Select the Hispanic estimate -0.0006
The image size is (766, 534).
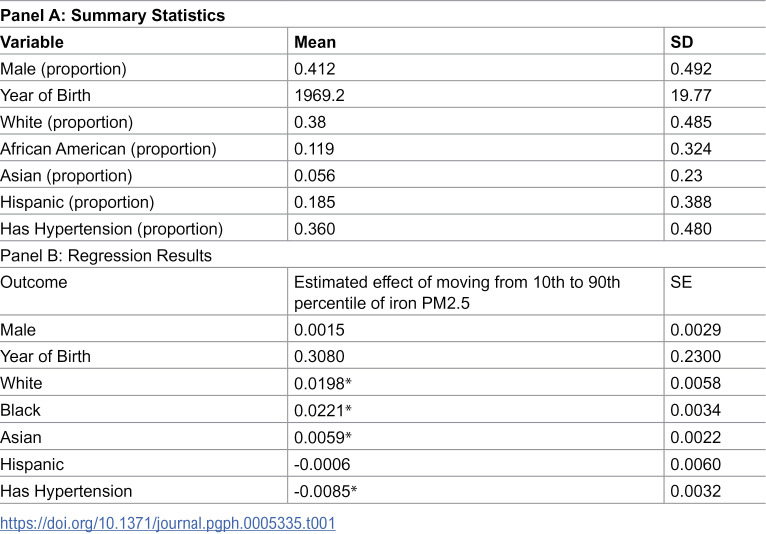[322, 464]
